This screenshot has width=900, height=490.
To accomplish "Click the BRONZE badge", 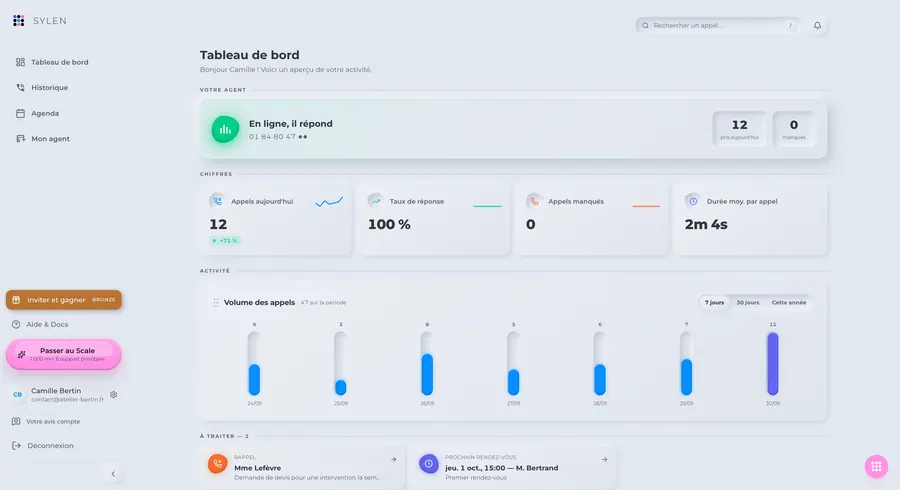I will click(104, 300).
